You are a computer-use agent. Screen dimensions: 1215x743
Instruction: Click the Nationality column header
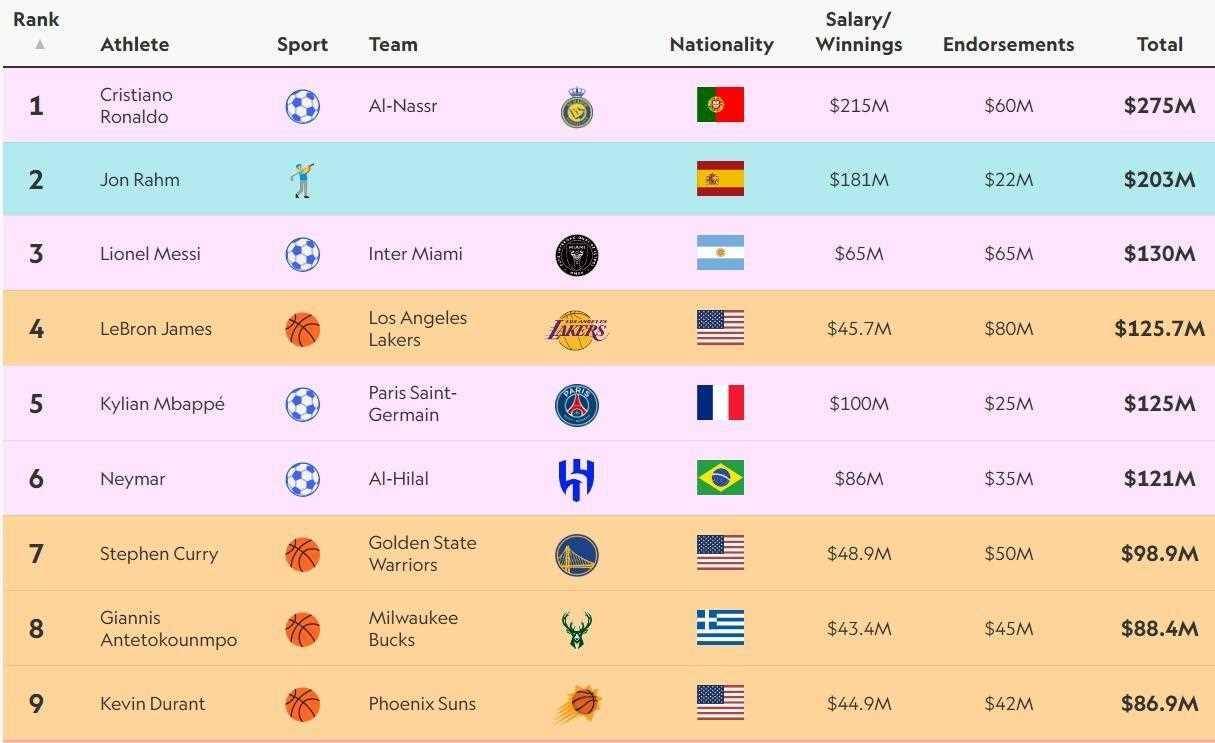point(721,44)
